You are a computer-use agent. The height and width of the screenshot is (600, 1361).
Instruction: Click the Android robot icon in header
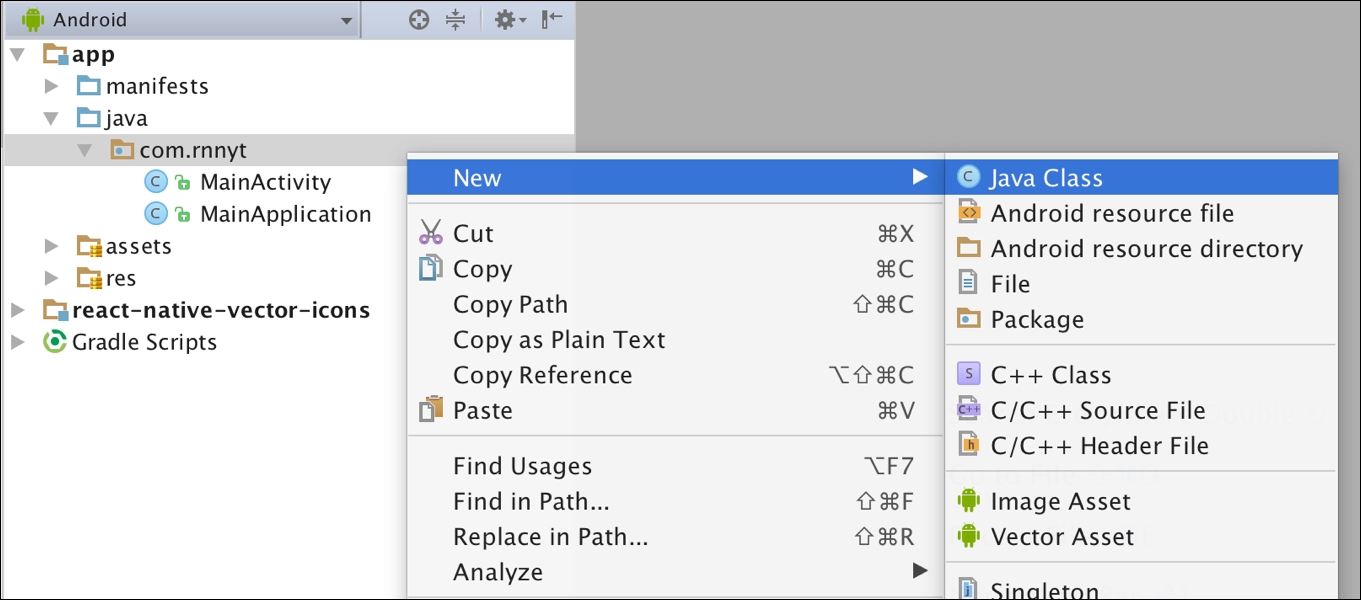pos(33,19)
